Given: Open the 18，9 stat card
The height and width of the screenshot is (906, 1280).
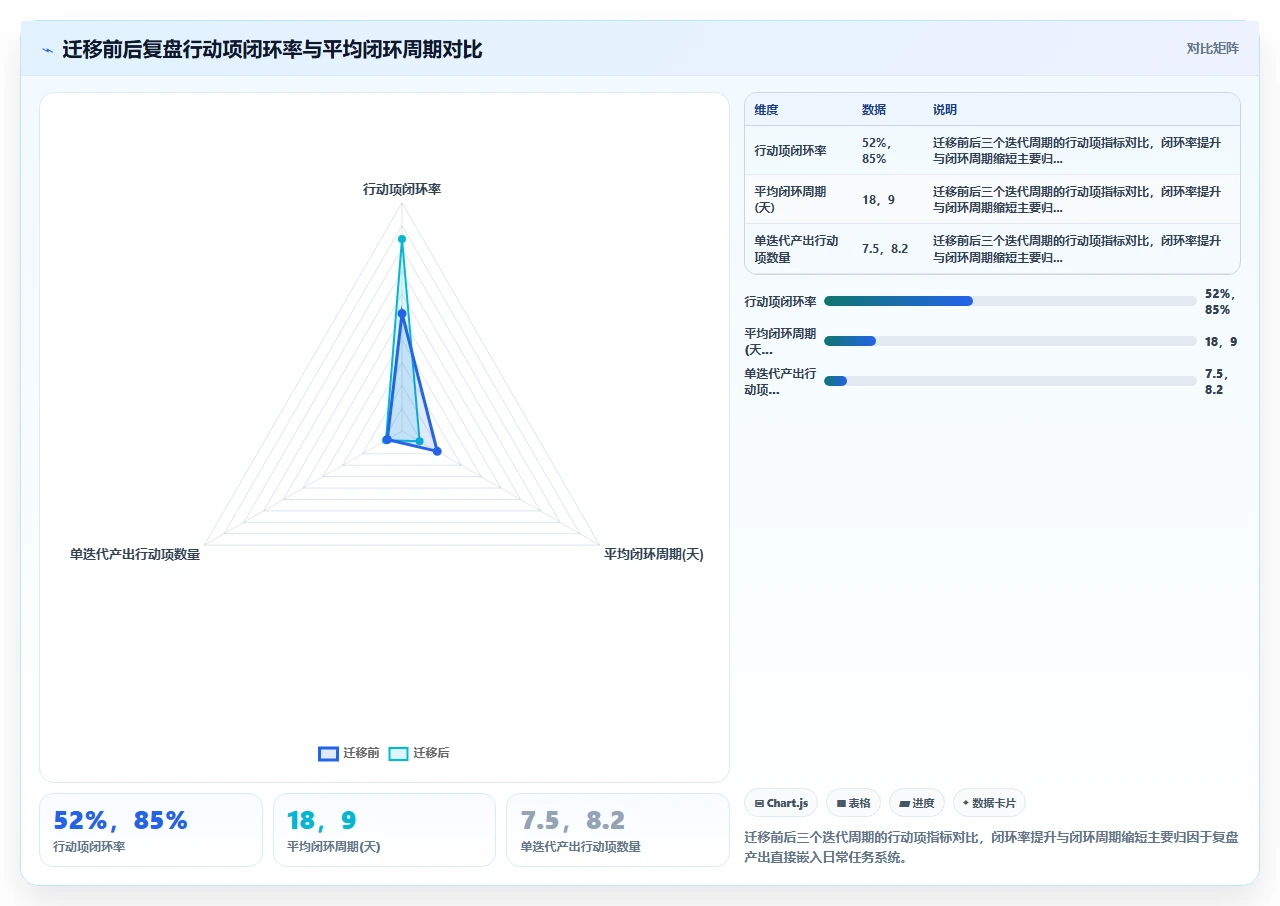Looking at the screenshot, I should tap(384, 830).
